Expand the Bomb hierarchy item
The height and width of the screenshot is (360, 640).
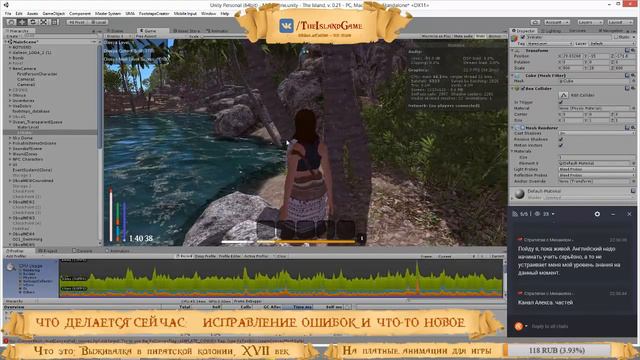pos(10,58)
